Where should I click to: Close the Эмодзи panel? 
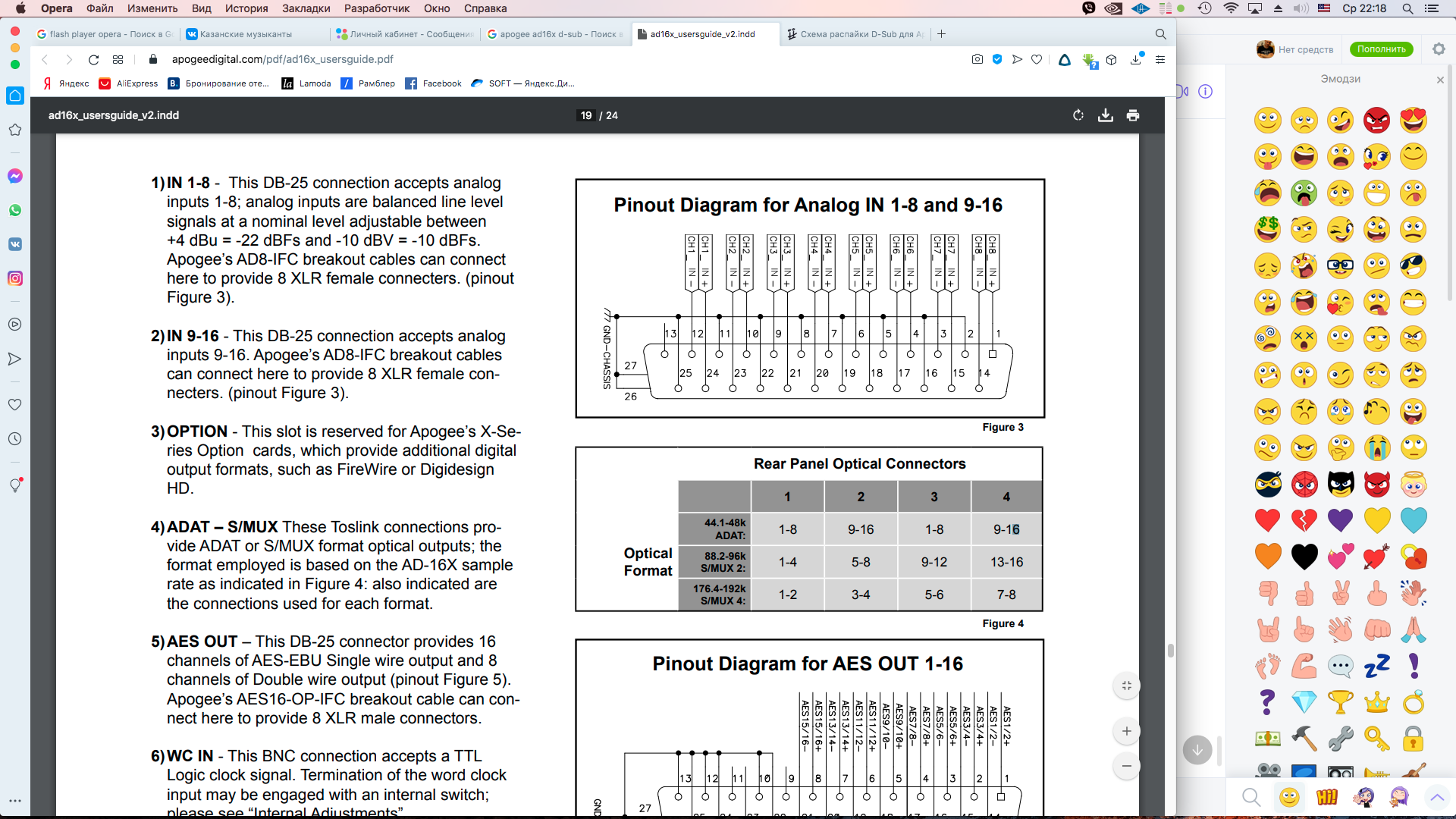(1440, 80)
